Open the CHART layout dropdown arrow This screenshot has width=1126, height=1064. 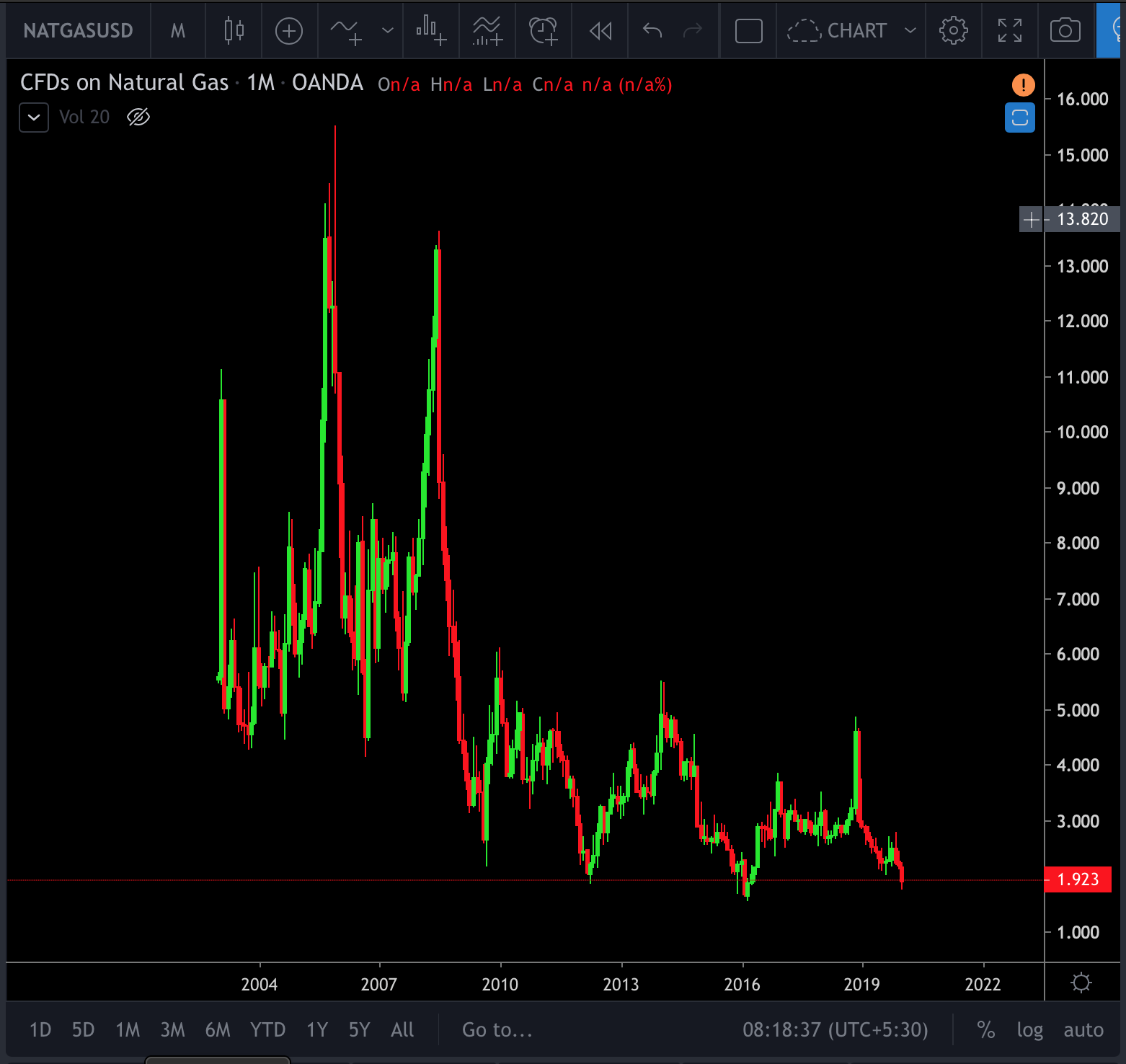(x=910, y=30)
